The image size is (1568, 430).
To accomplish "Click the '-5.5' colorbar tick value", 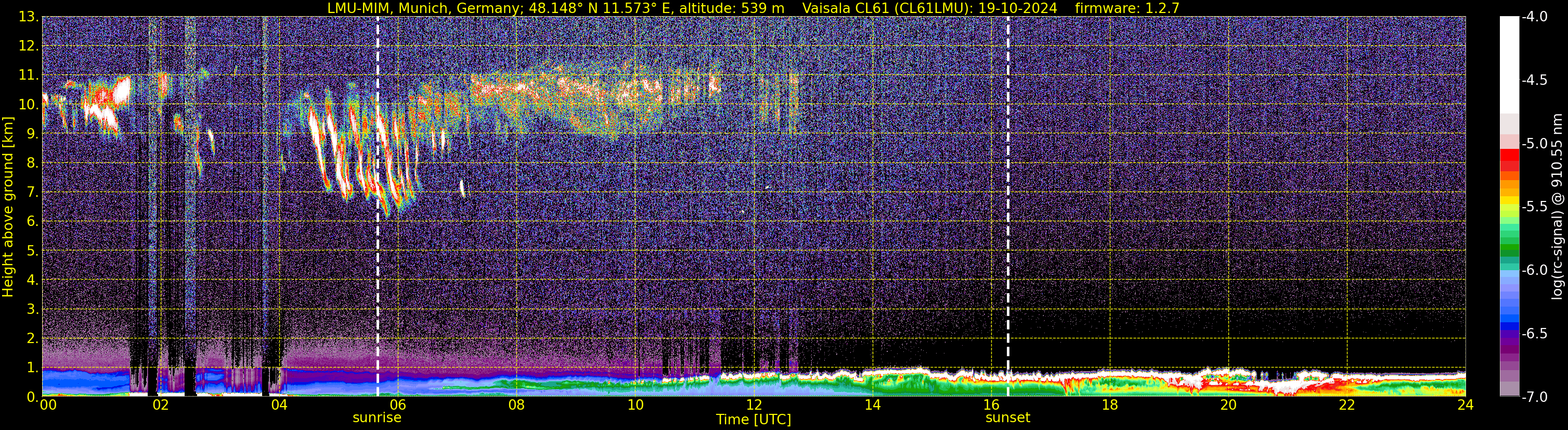I will click(1534, 207).
